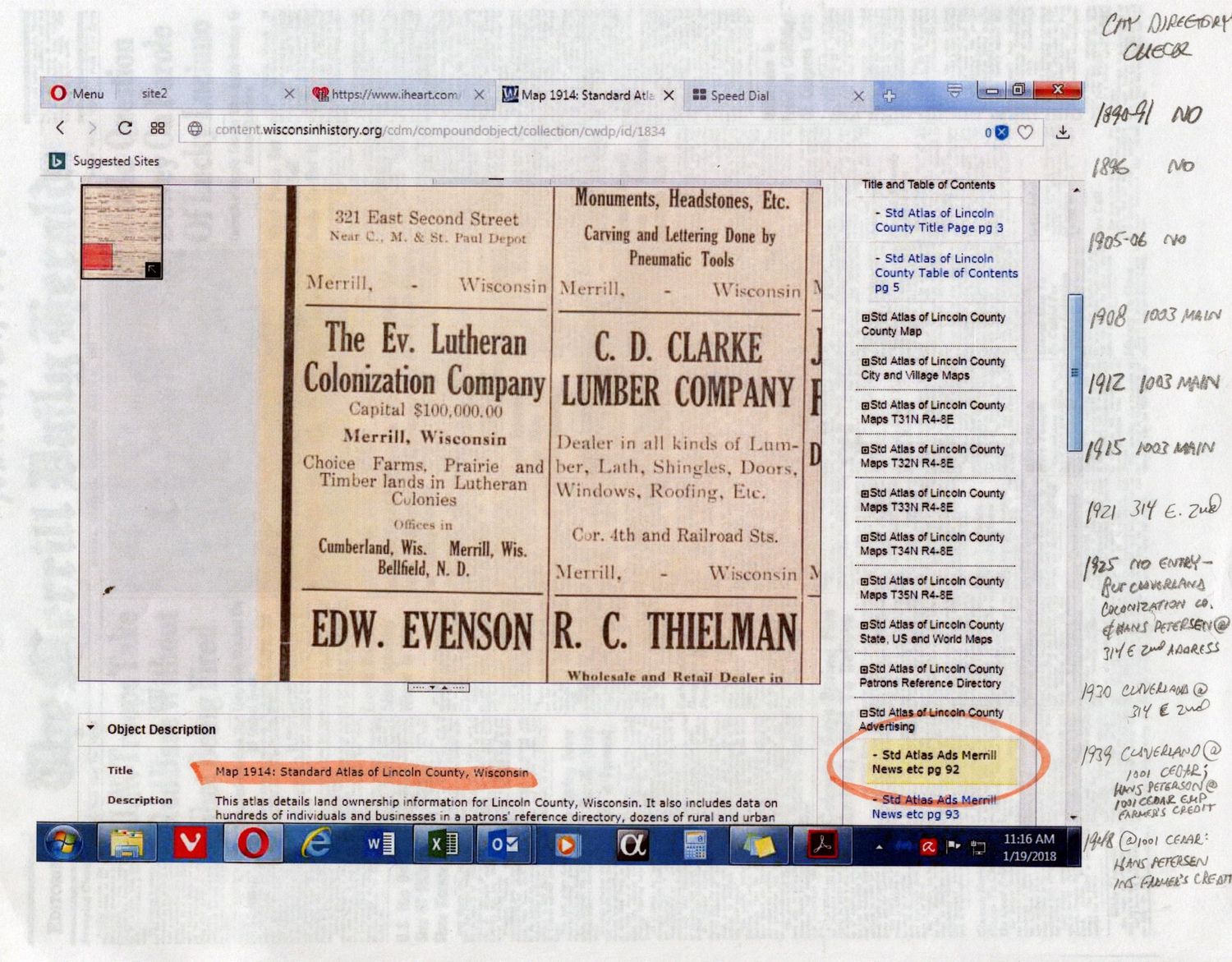Open the Action Center flag tray icon
Viewport: 1232px width, 962px height.
coord(954,847)
